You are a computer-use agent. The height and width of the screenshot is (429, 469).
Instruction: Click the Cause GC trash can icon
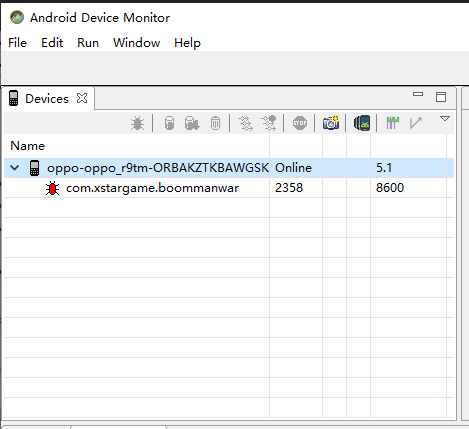[x=215, y=123]
